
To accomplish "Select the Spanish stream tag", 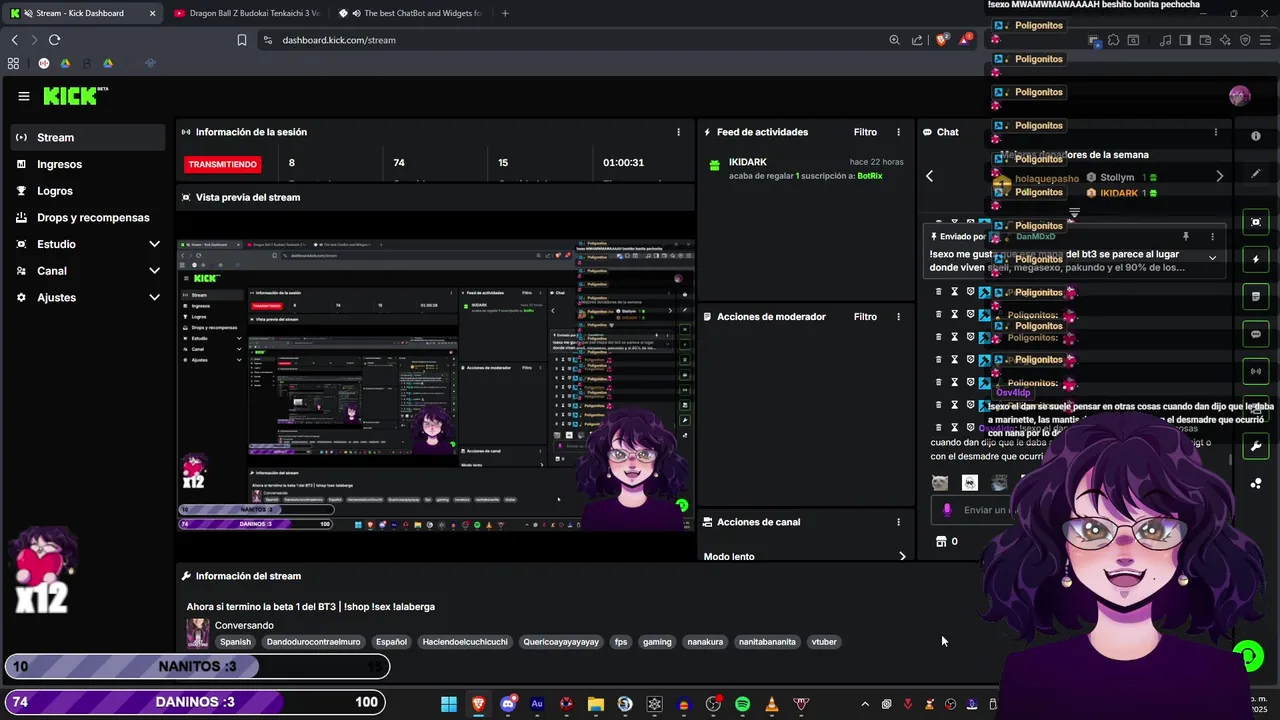I will pos(235,642).
